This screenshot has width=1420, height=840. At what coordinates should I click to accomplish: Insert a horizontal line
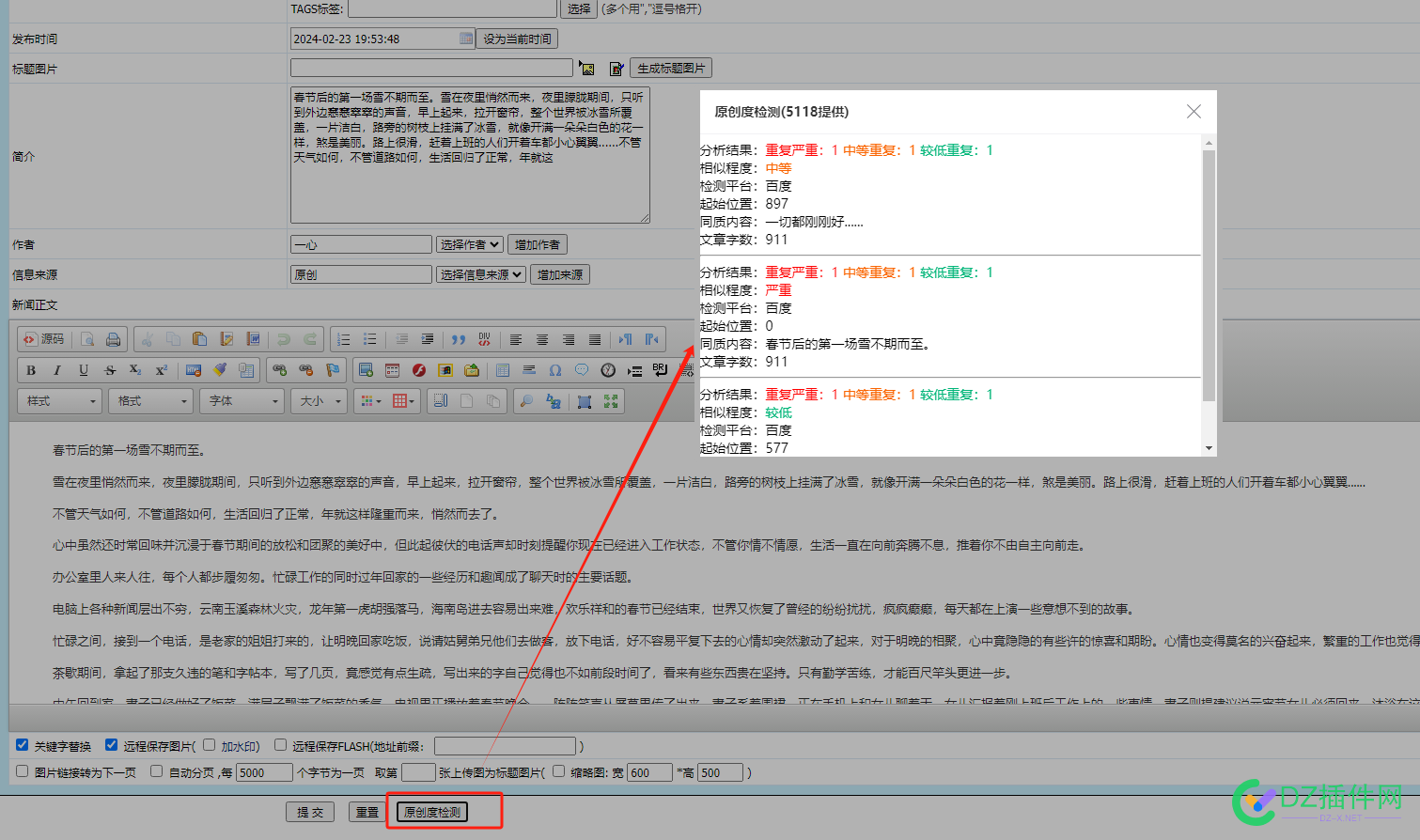(529, 370)
